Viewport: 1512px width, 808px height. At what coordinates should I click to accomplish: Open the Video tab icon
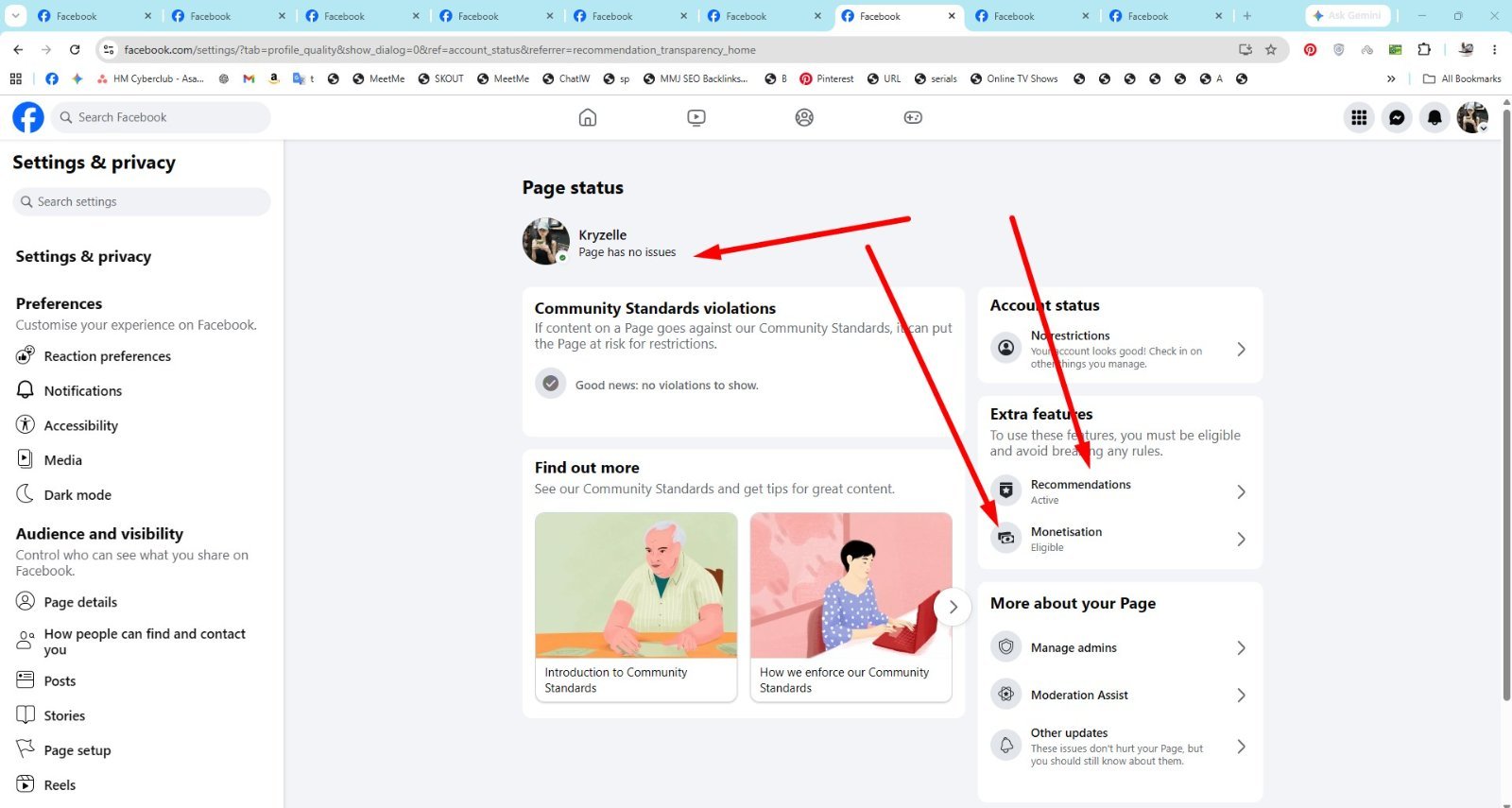(x=696, y=117)
